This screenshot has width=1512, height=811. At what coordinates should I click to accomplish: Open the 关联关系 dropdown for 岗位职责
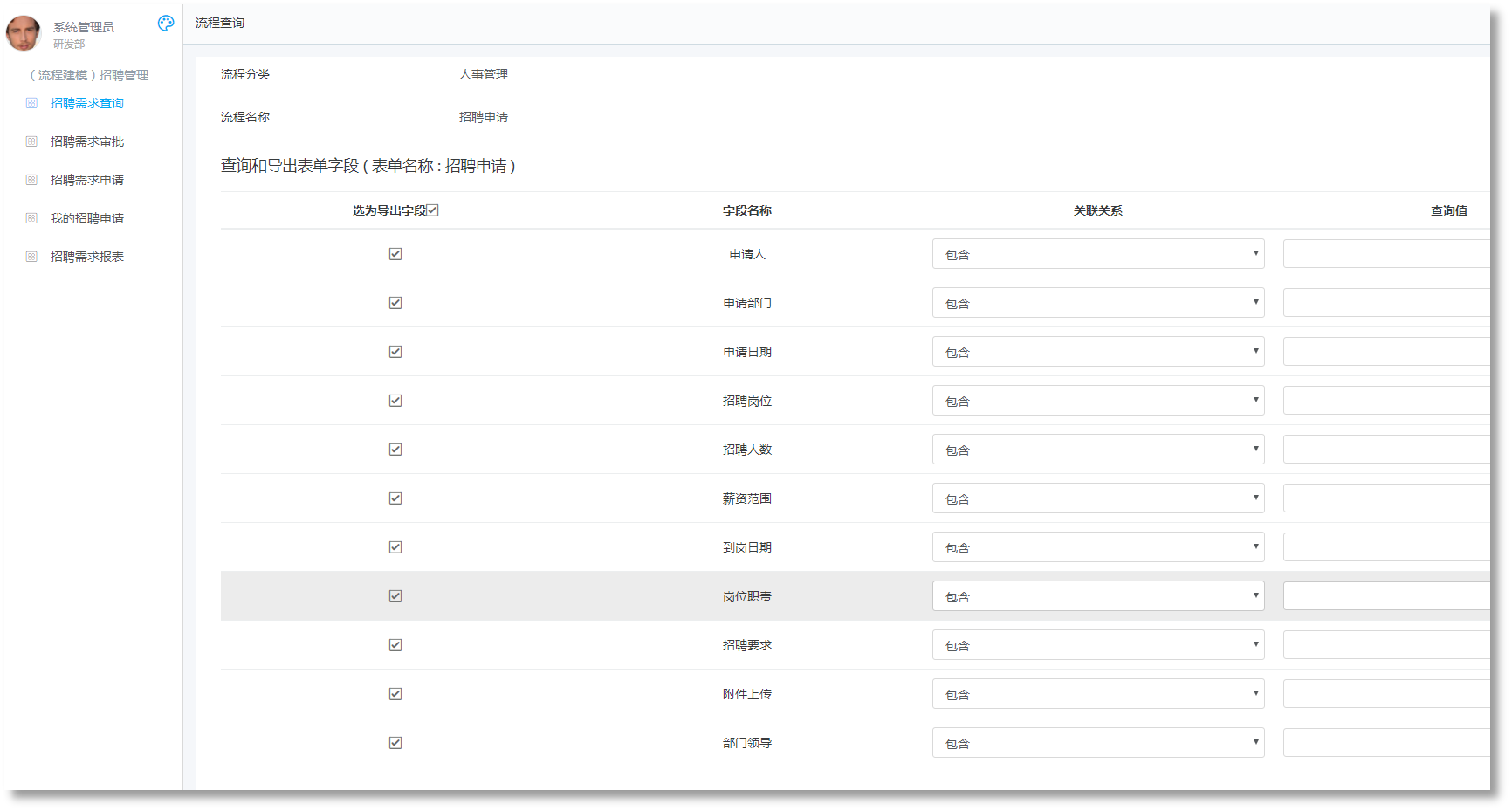1097,596
